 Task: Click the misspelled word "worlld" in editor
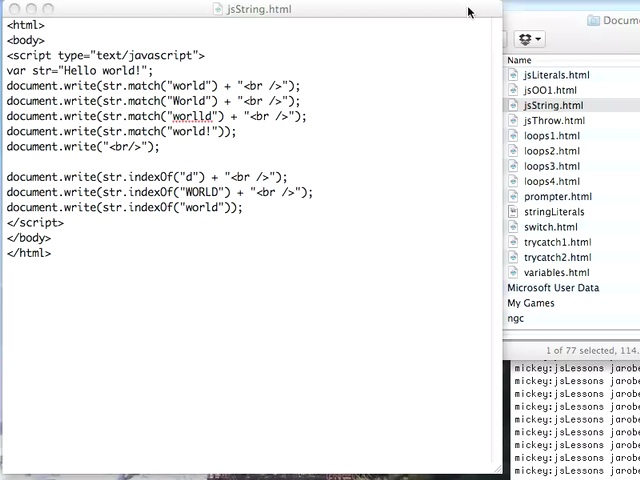[x=192, y=116]
